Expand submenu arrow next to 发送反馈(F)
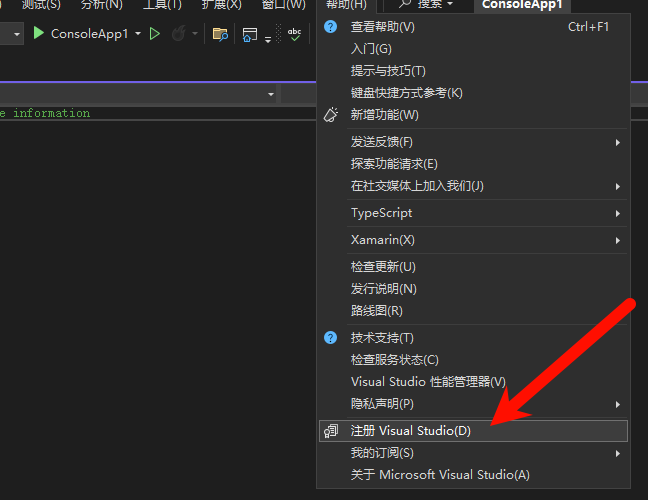The height and width of the screenshot is (500, 648). pos(618,142)
